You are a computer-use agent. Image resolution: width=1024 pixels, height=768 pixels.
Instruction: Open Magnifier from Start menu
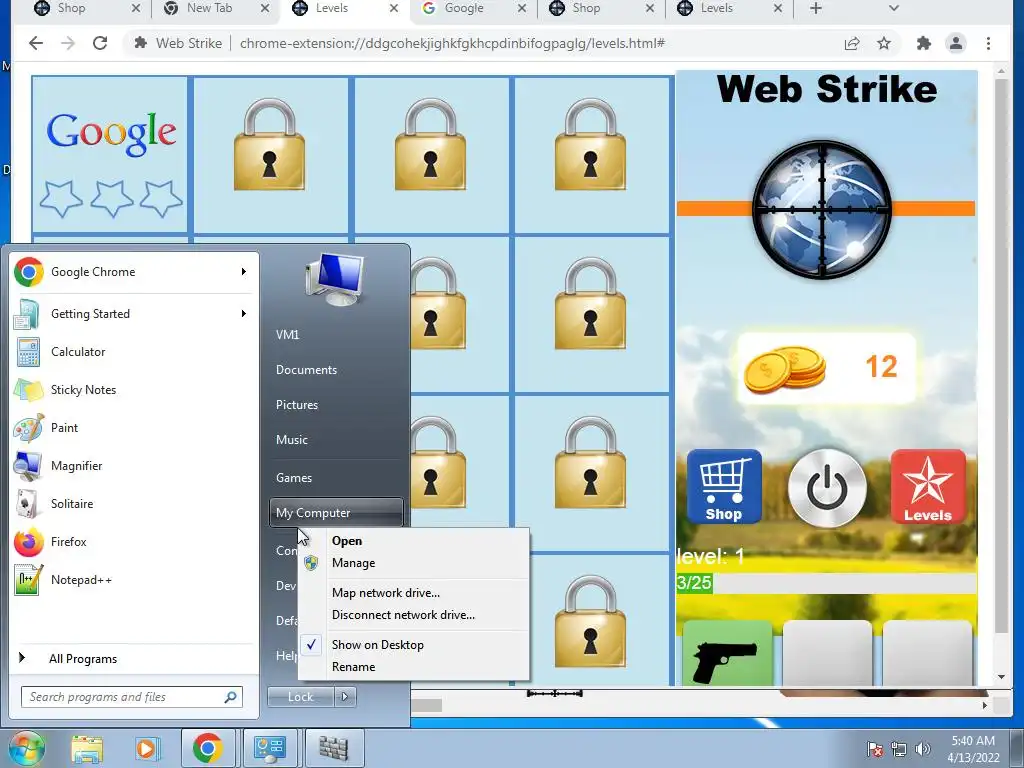pos(134,466)
